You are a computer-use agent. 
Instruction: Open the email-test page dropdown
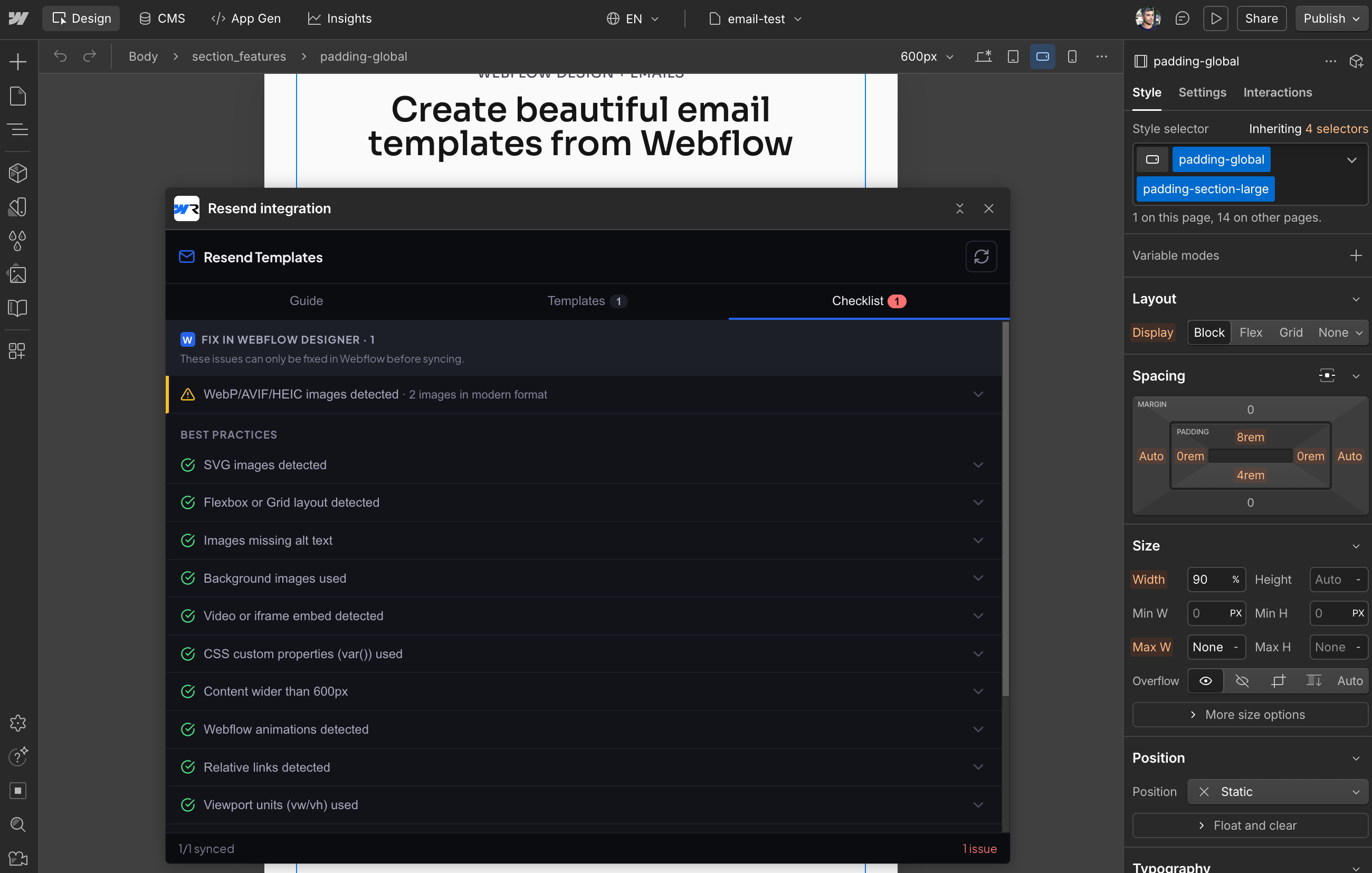tap(756, 19)
